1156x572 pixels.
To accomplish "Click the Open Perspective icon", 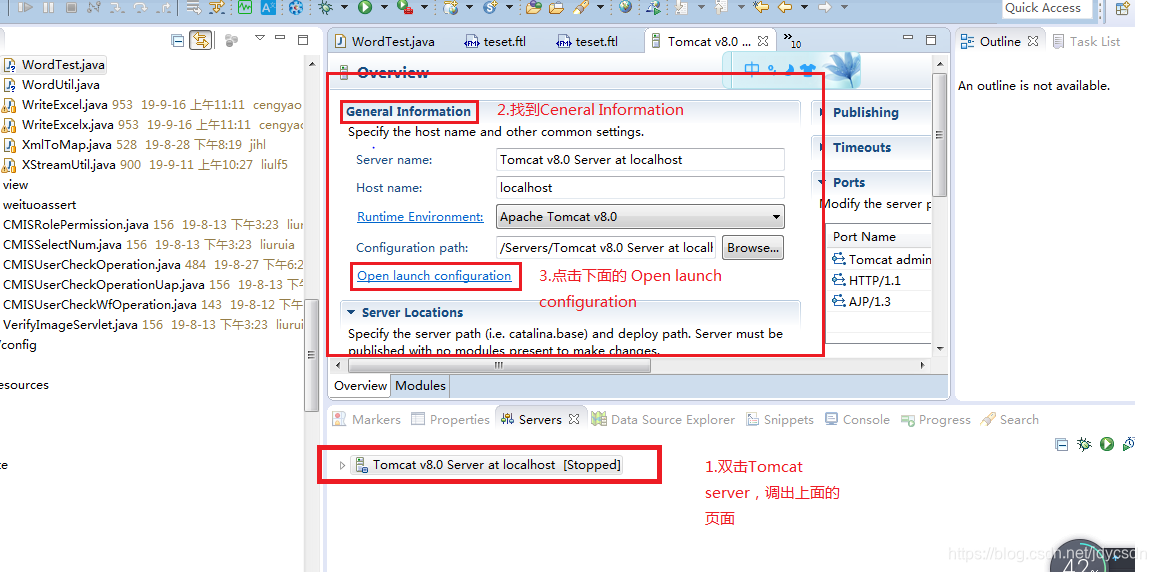I will click(x=1122, y=8).
